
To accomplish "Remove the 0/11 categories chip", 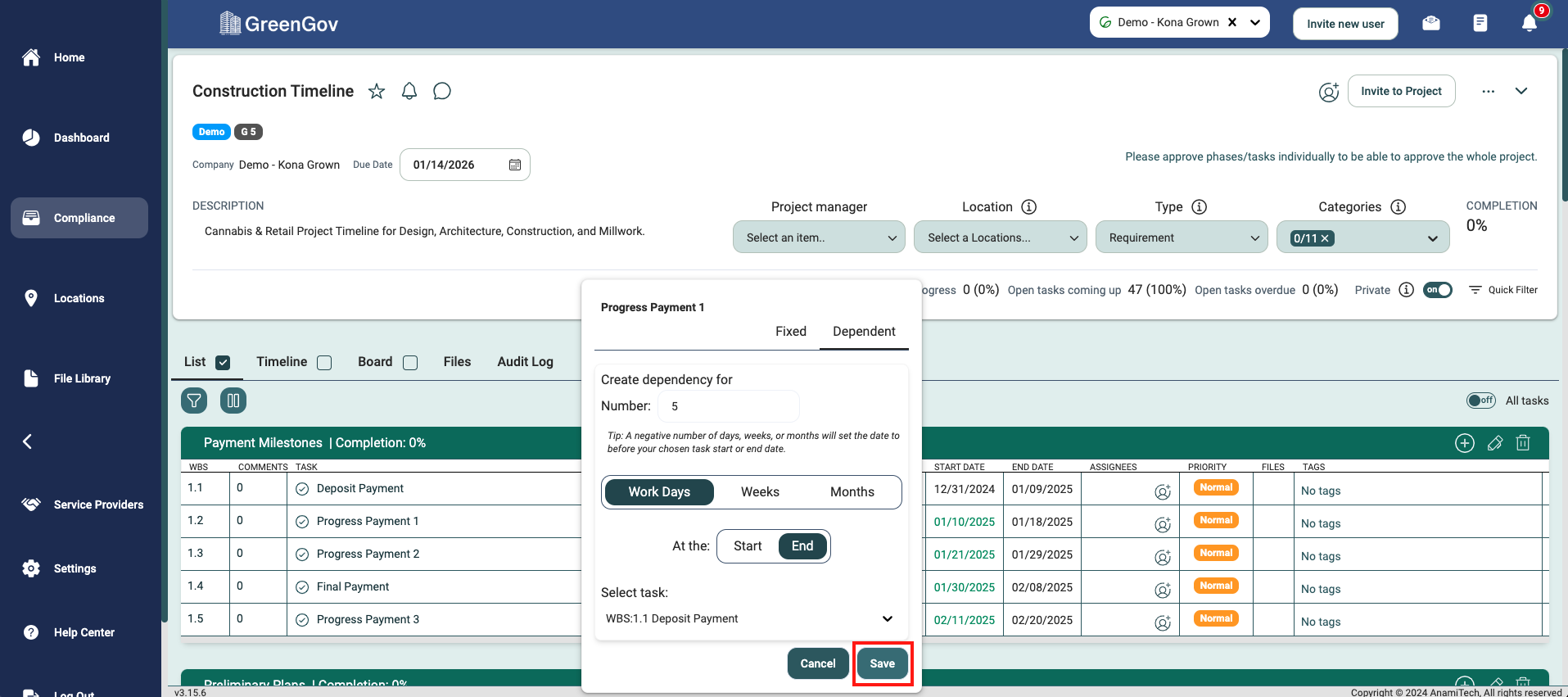I will 1325,238.
